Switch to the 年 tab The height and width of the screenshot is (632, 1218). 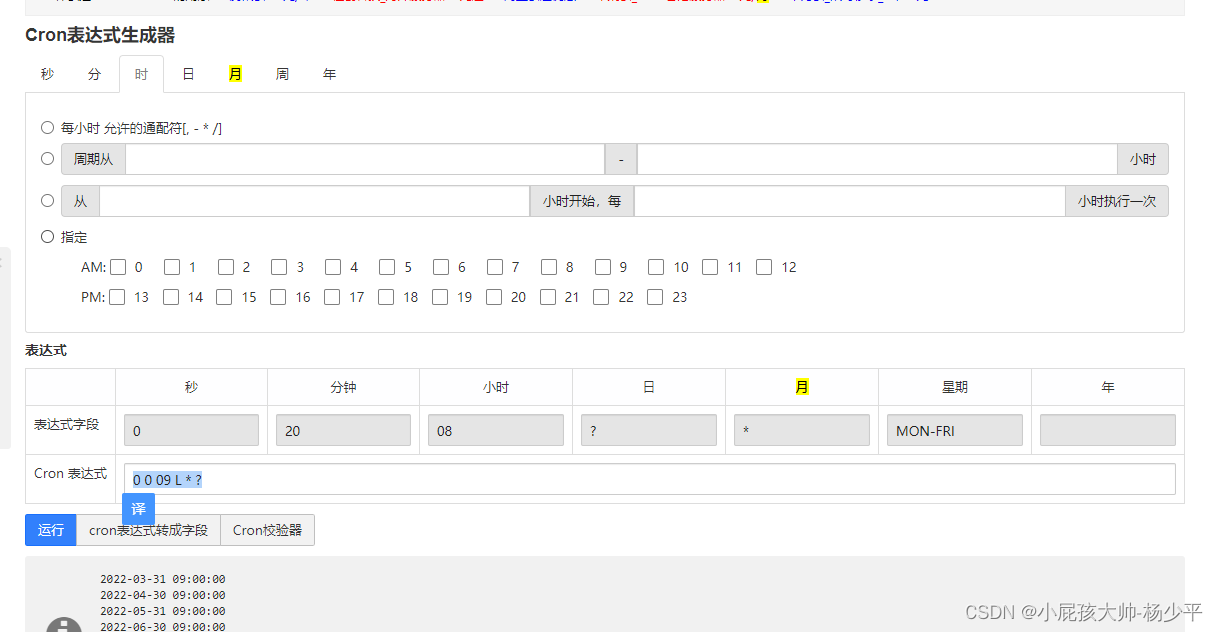(329, 73)
